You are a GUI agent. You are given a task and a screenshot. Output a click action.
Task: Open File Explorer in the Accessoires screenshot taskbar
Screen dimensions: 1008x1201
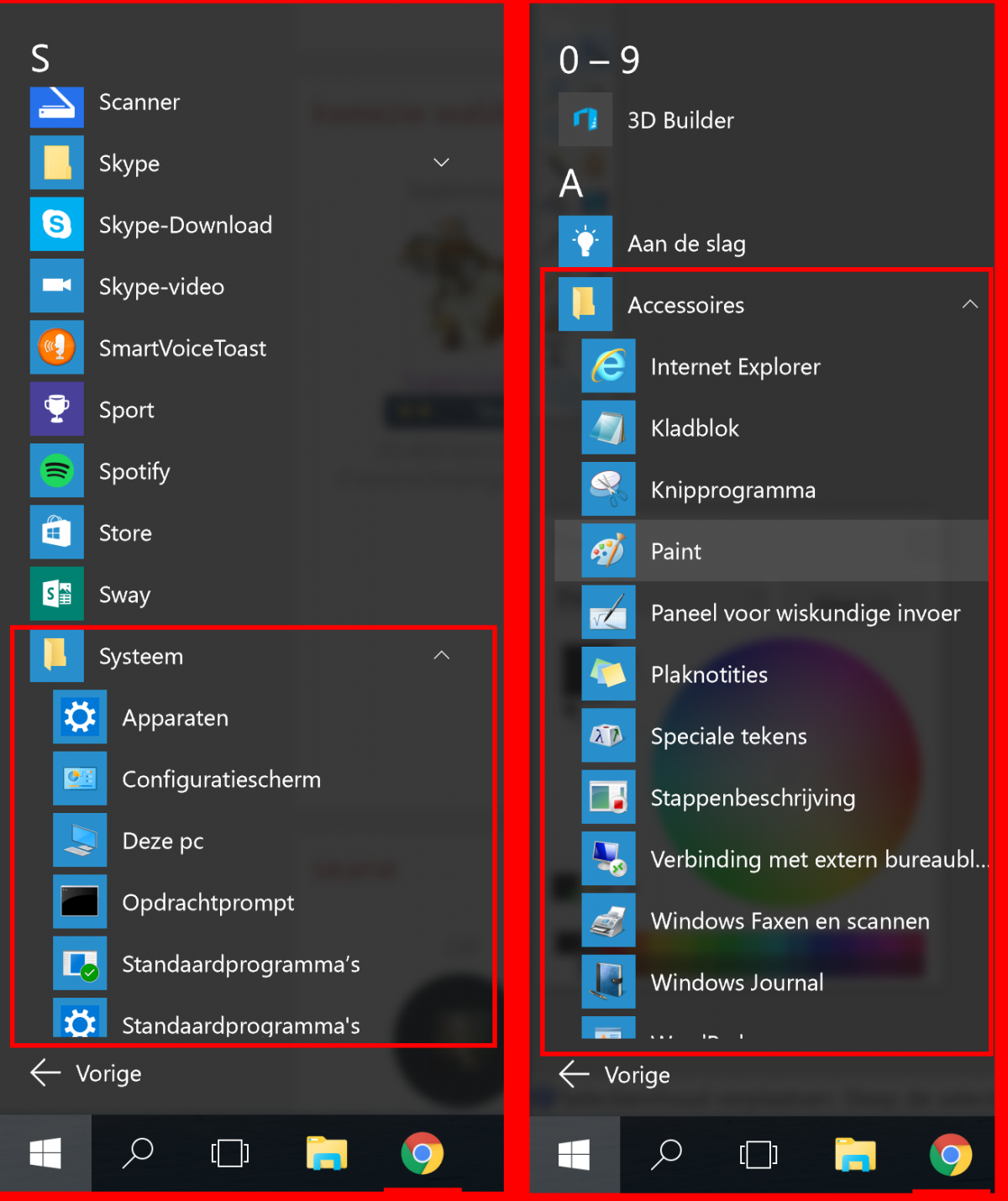coord(855,1155)
